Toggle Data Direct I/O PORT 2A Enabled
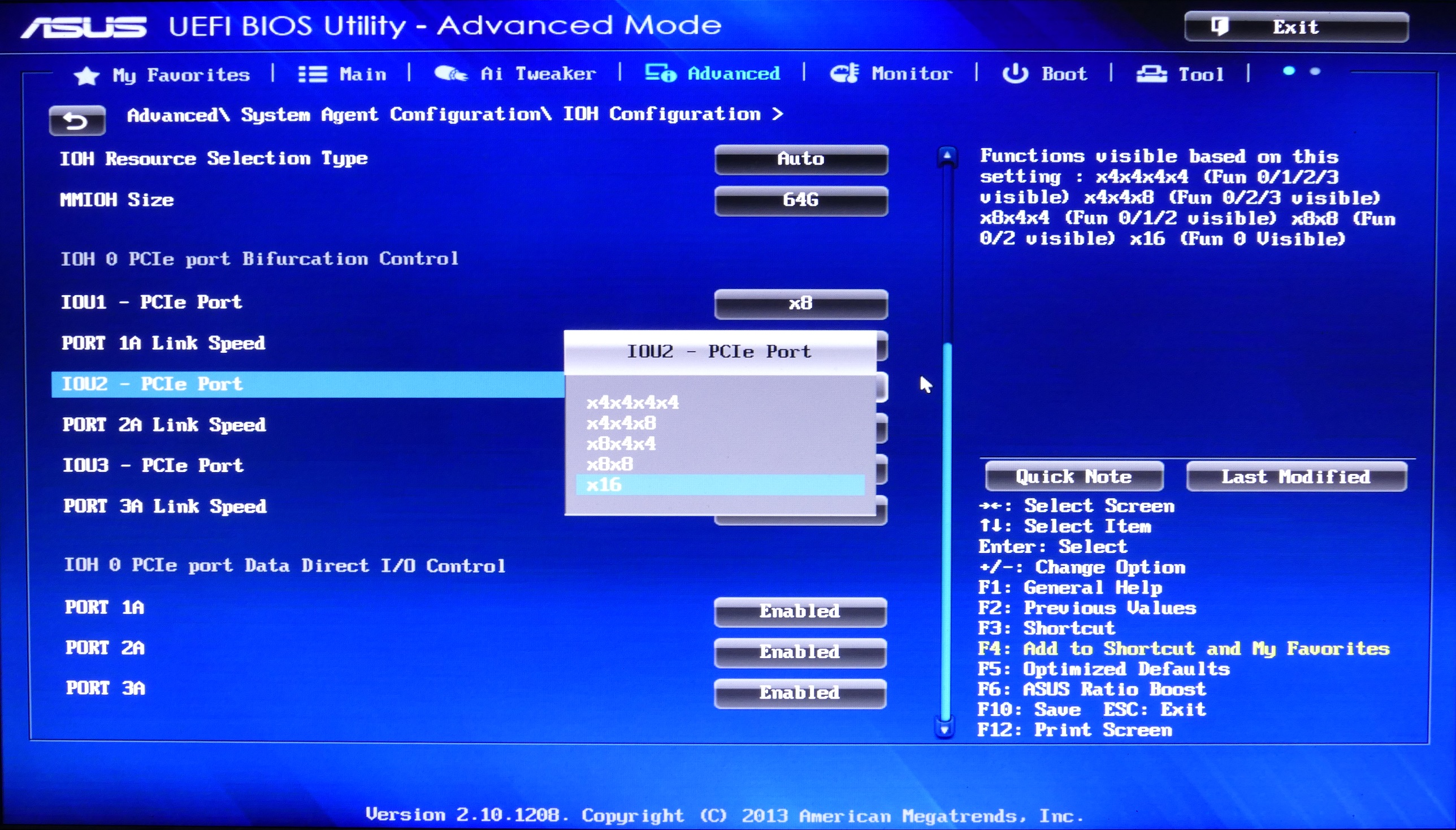Screen dimensions: 1456x830 (800, 652)
